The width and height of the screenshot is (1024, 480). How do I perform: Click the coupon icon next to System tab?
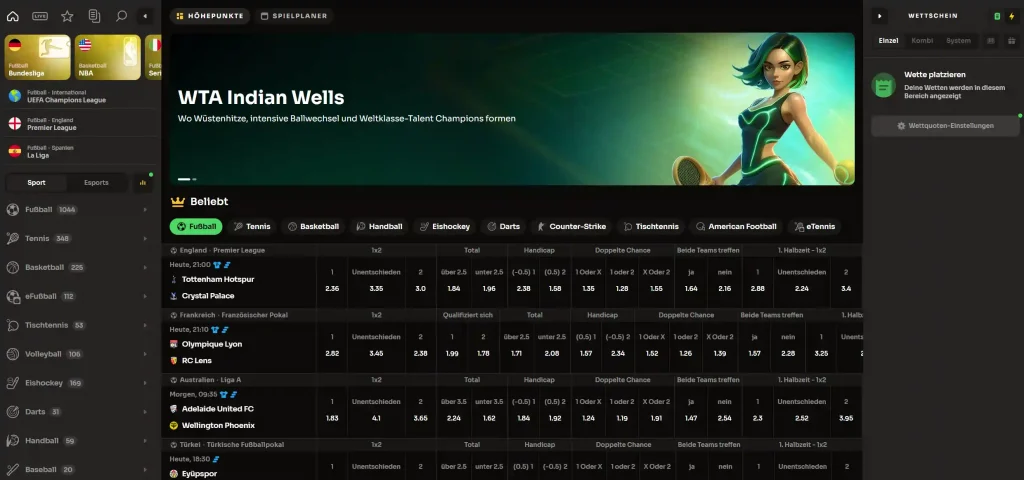coord(991,40)
